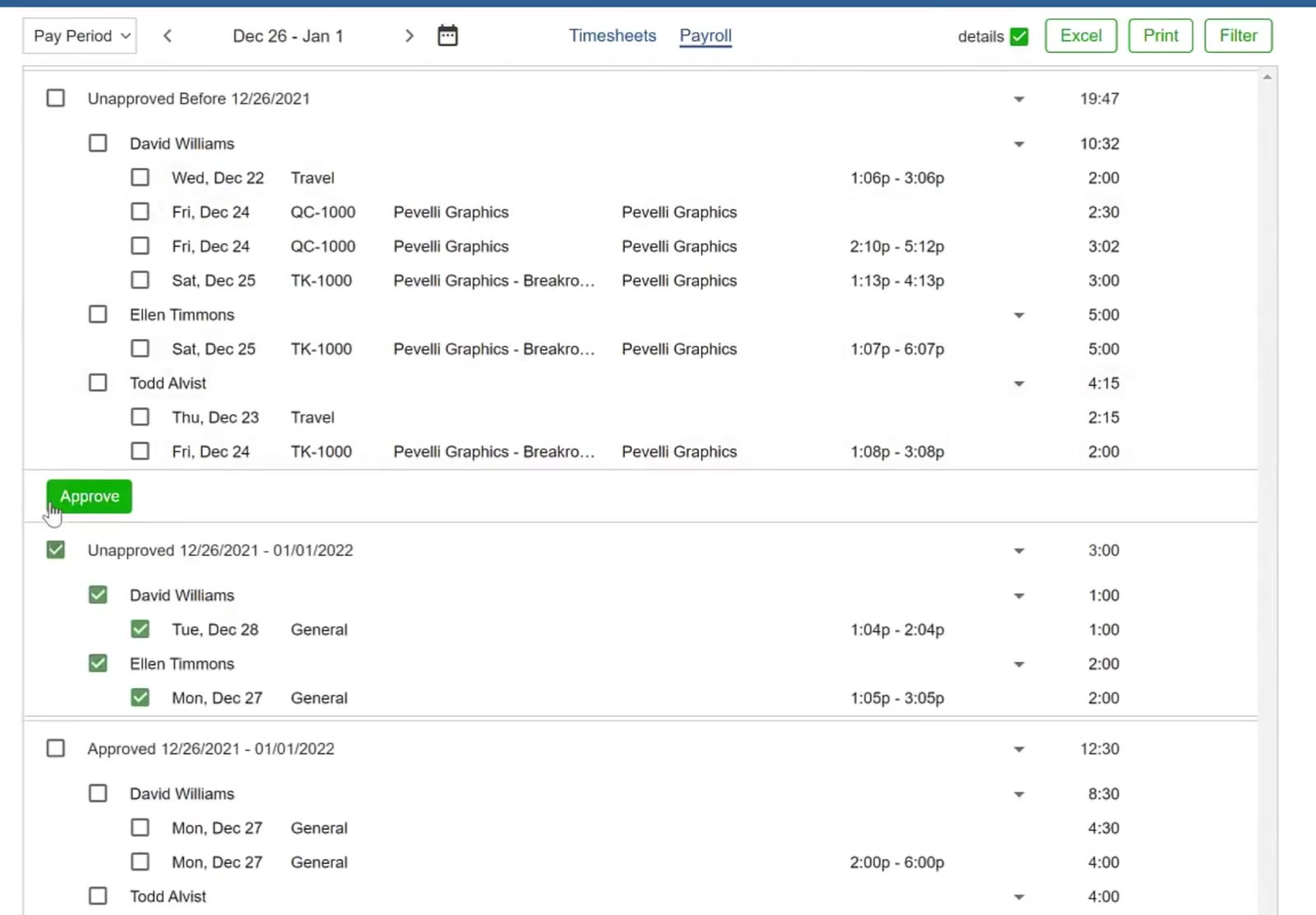Click QC-1000 code in 2:30 row

click(x=323, y=212)
